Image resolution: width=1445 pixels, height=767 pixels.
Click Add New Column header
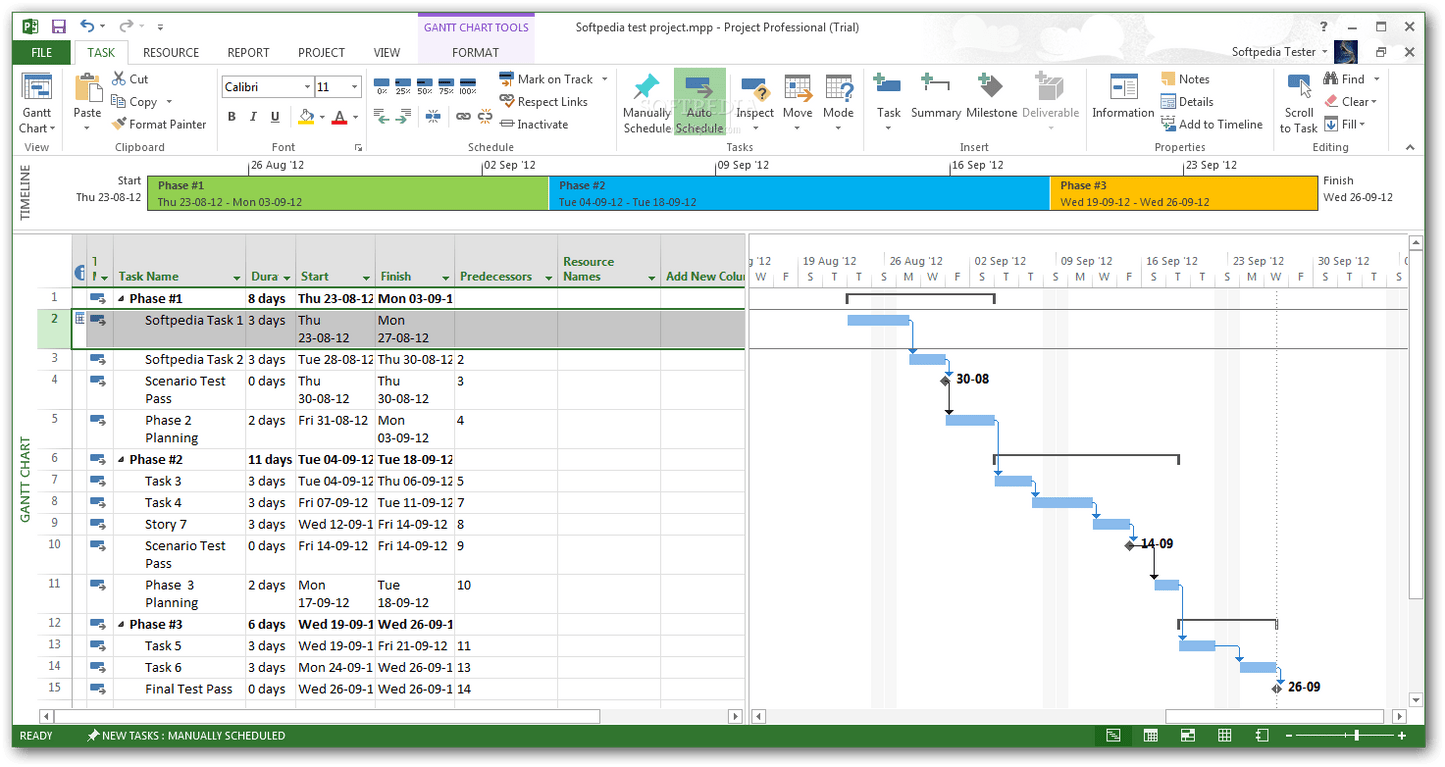tap(705, 276)
